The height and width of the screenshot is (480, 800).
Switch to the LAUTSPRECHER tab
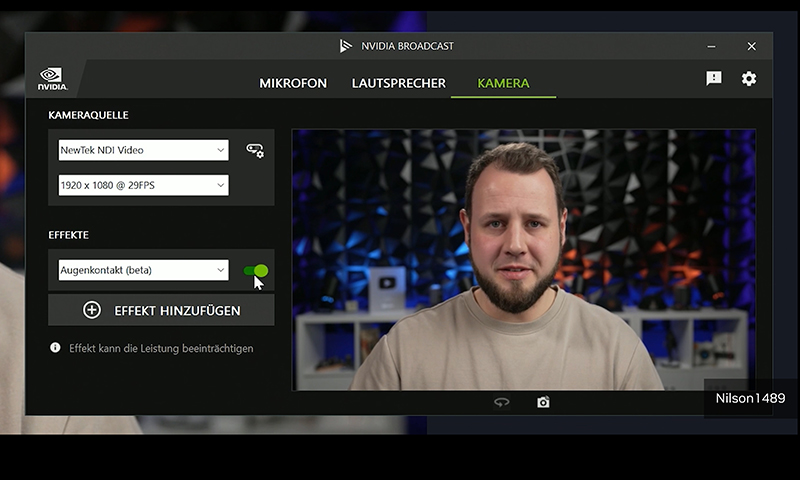pyautogui.click(x=398, y=83)
